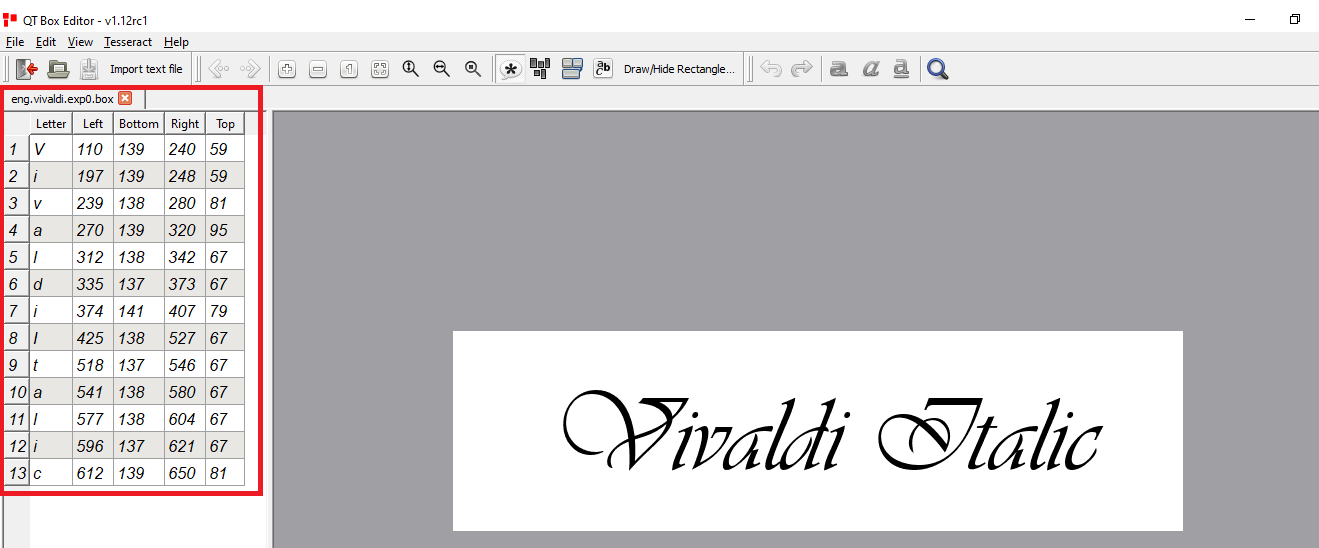Click the bold 'a' formatting icon
1319x548 pixels.
coord(839,69)
